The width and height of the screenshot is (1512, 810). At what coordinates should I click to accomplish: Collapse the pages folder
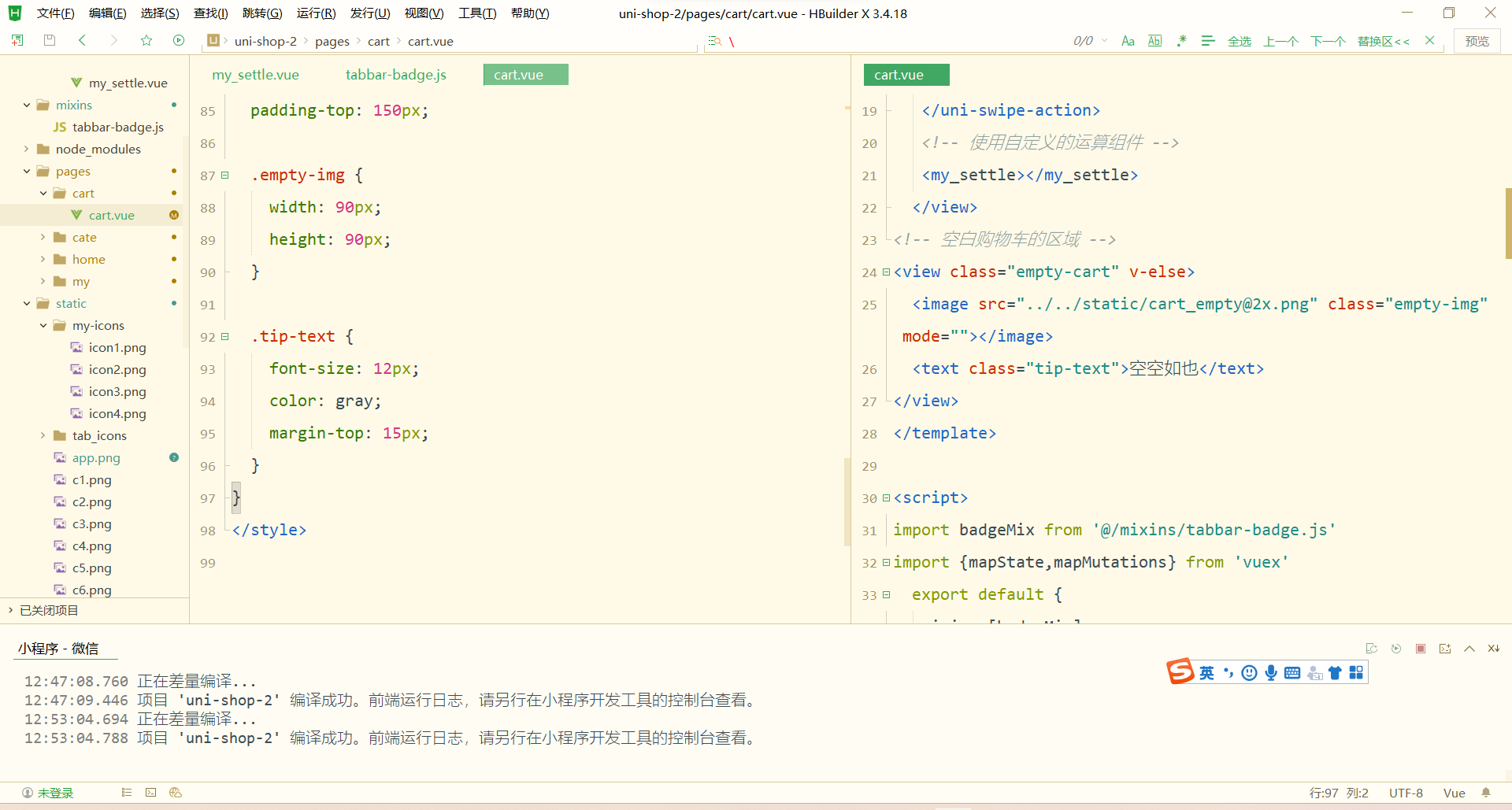coord(27,171)
